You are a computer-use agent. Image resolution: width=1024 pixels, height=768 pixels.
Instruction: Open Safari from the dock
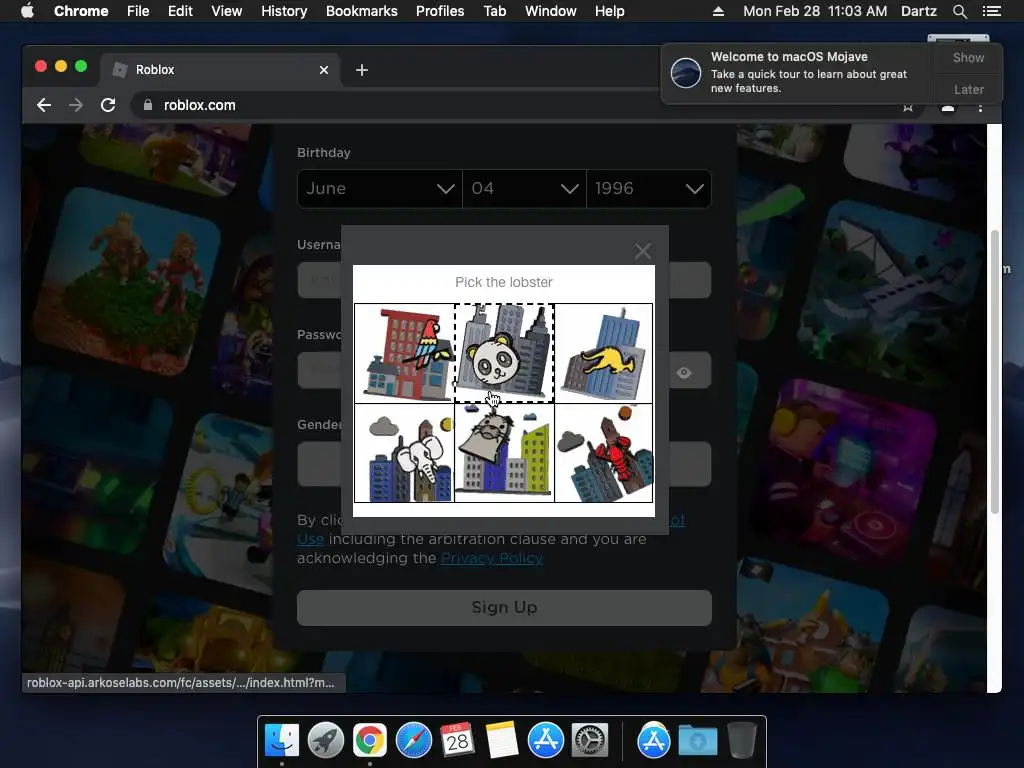click(414, 740)
